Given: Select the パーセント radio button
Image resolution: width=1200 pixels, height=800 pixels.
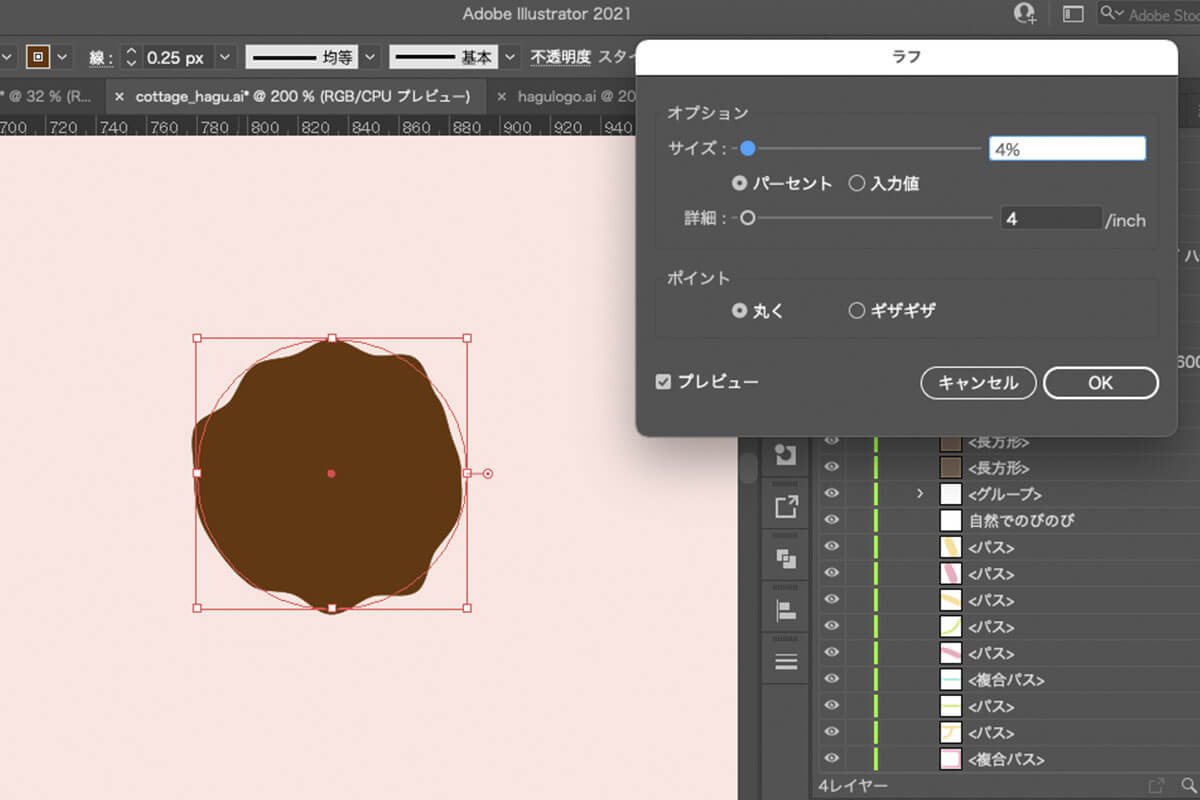Looking at the screenshot, I should (x=740, y=183).
